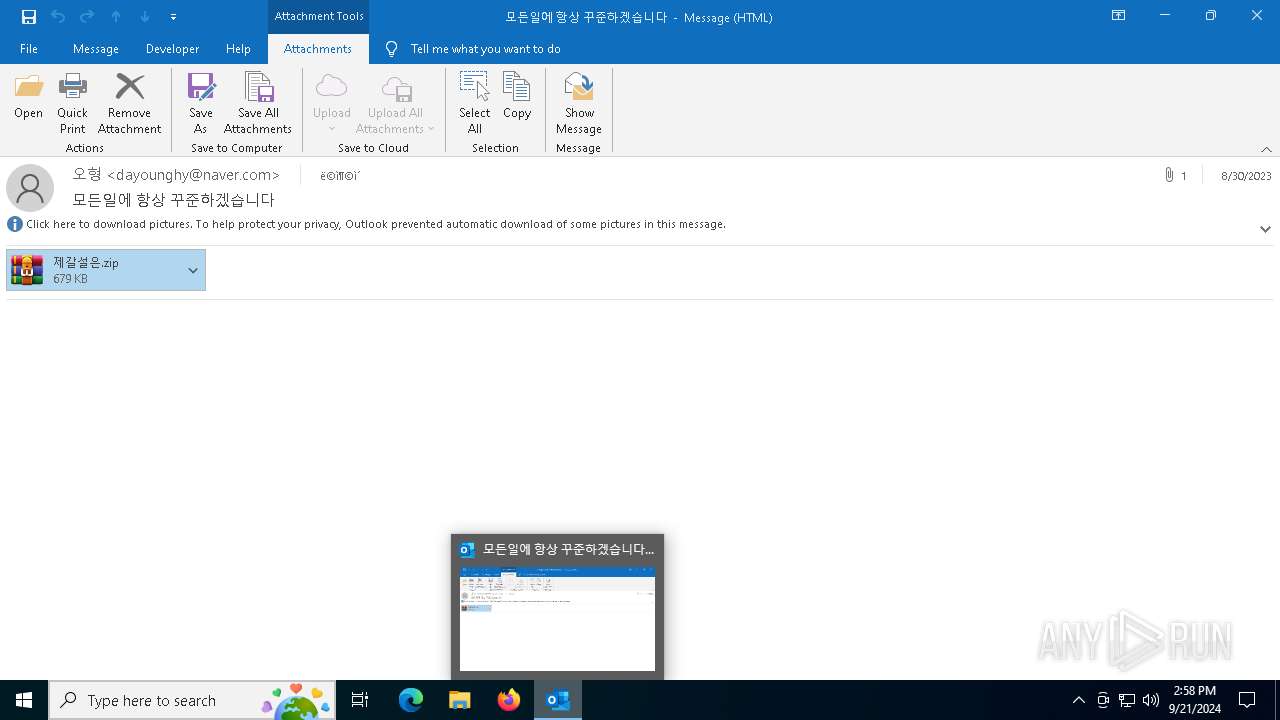Image resolution: width=1280 pixels, height=720 pixels.
Task: Go to next item arrow
Action: [145, 16]
